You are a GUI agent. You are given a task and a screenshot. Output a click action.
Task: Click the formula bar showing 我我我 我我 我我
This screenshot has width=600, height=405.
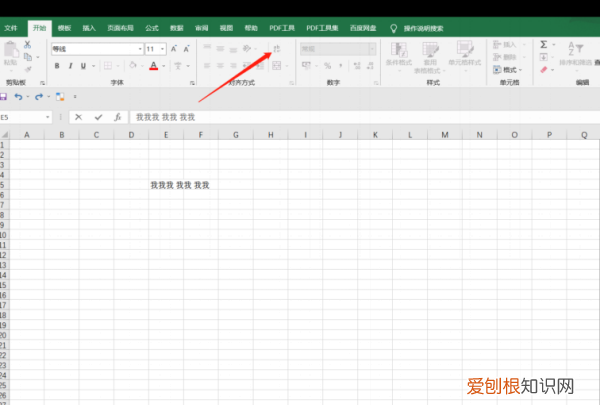[364, 117]
